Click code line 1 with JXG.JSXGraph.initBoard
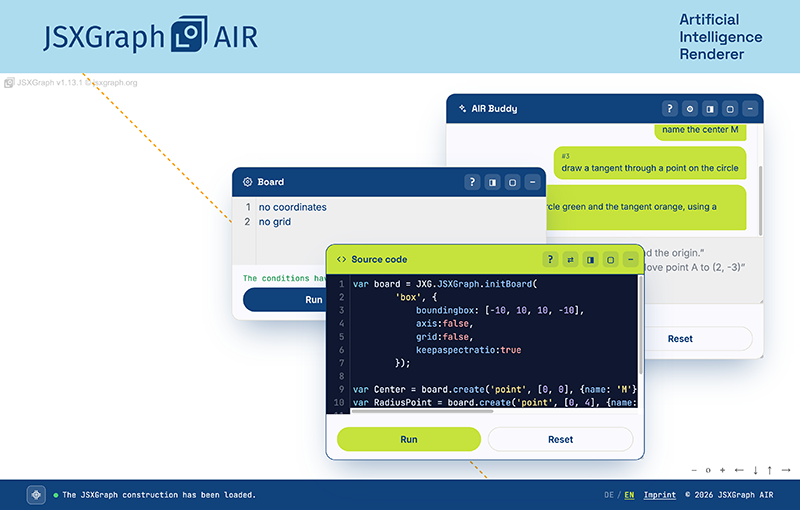 tap(444, 284)
